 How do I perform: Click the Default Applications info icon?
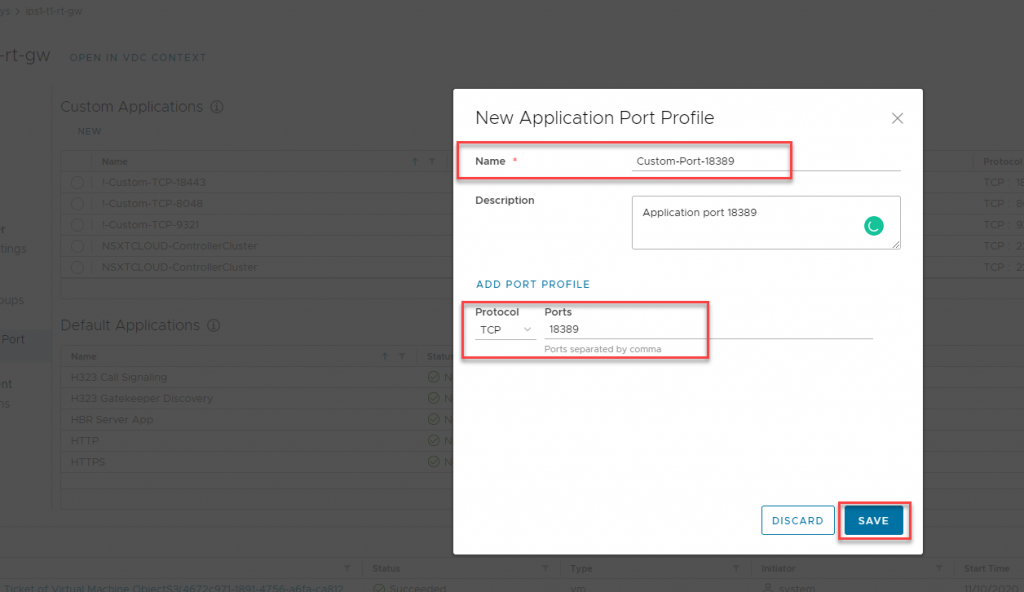pos(214,326)
